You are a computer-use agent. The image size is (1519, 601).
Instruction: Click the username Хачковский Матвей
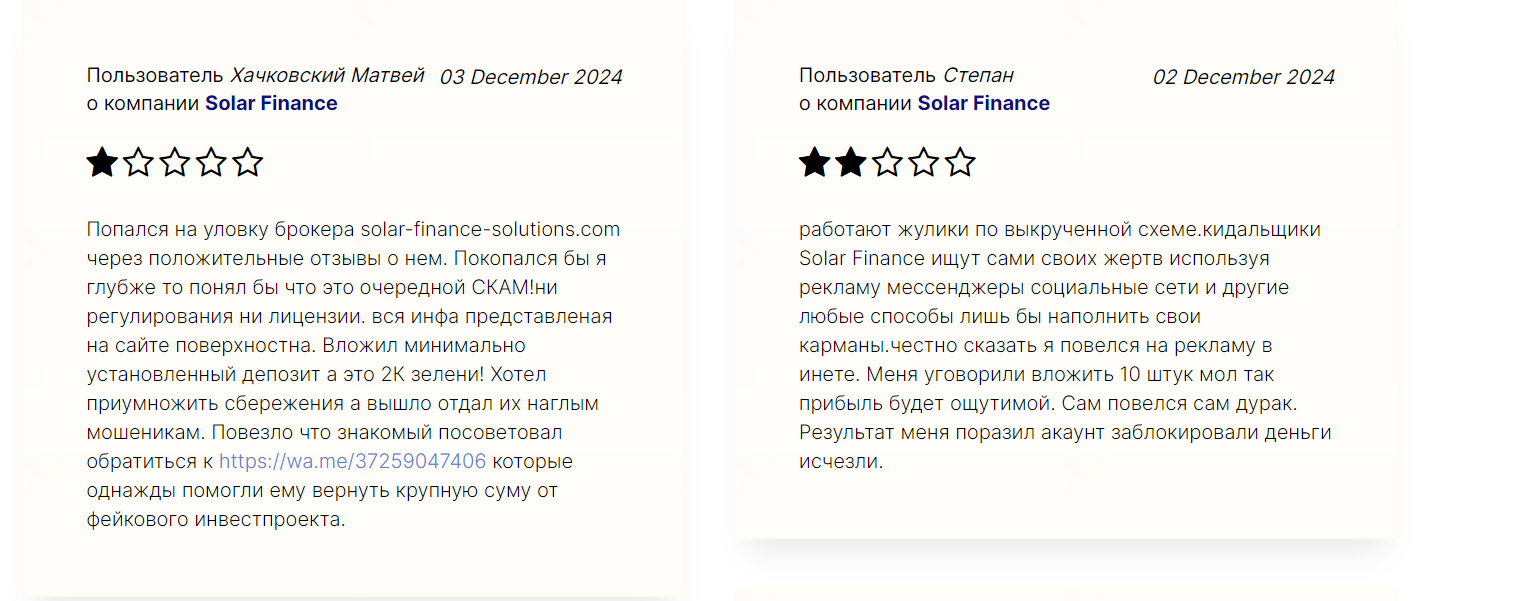[x=327, y=76]
